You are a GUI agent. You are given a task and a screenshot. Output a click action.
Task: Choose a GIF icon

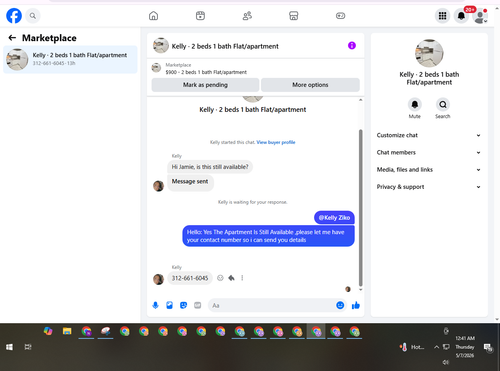198,305
